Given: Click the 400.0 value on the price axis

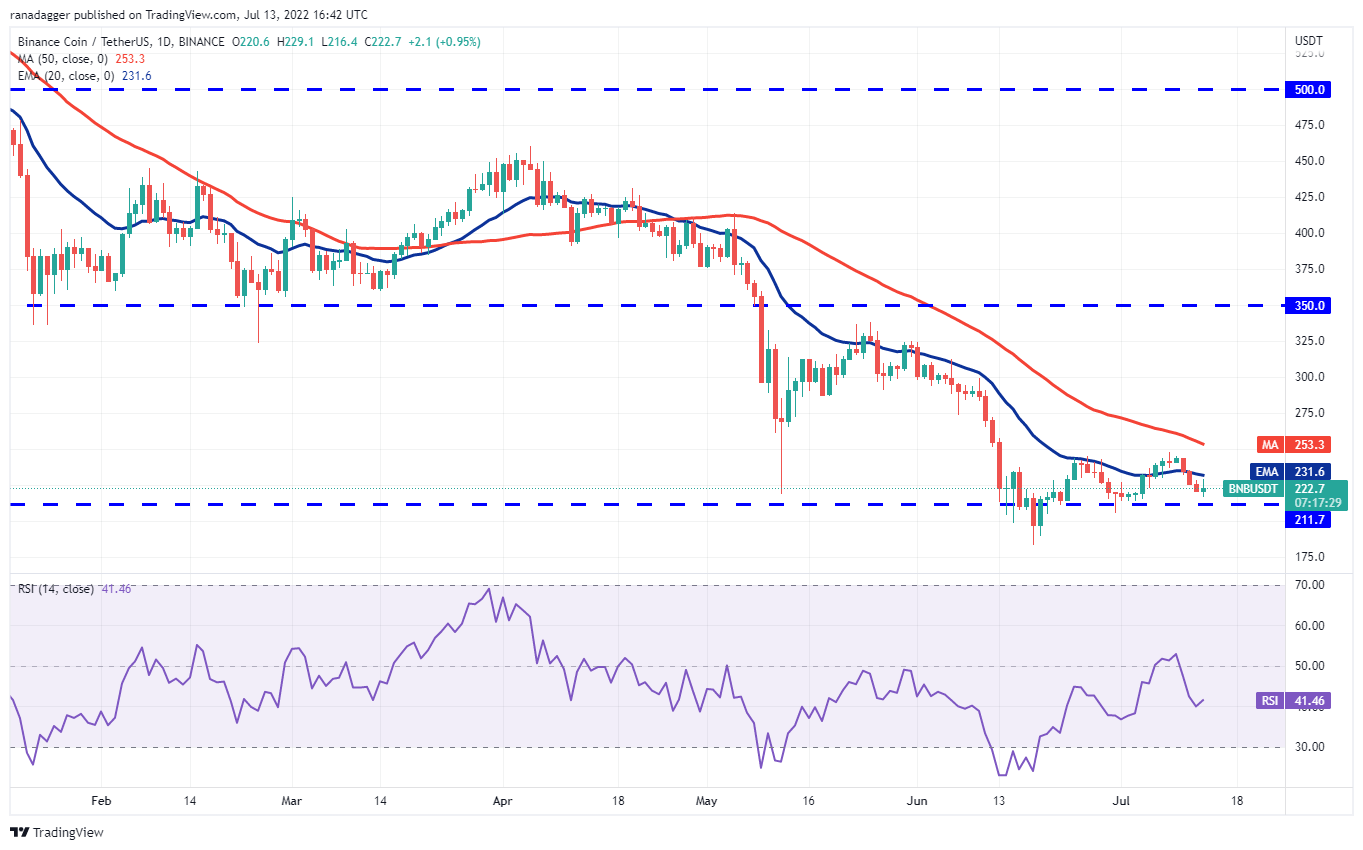Looking at the screenshot, I should coord(1308,233).
